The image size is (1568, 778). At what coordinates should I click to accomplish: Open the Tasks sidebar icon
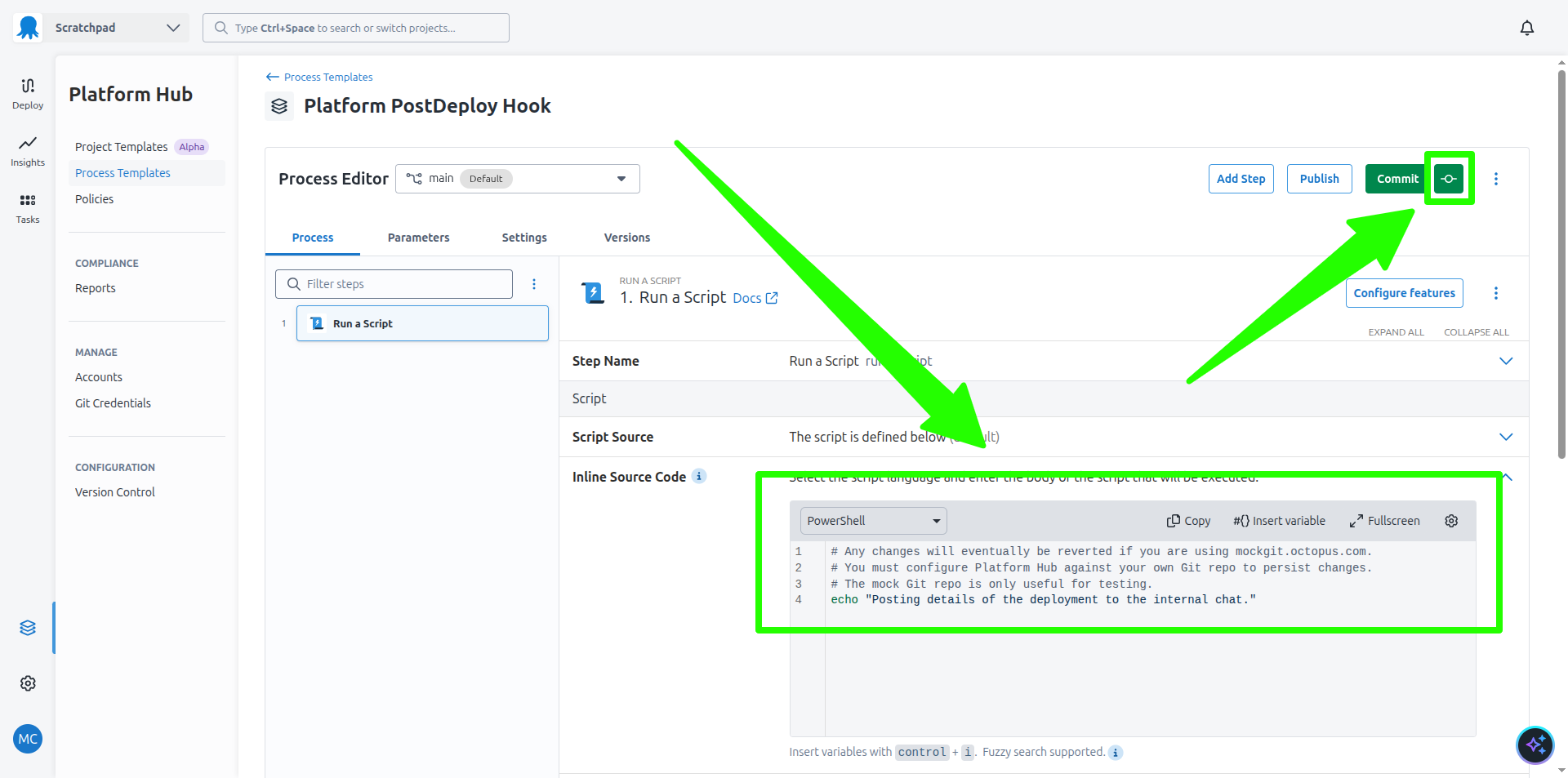pyautogui.click(x=28, y=207)
